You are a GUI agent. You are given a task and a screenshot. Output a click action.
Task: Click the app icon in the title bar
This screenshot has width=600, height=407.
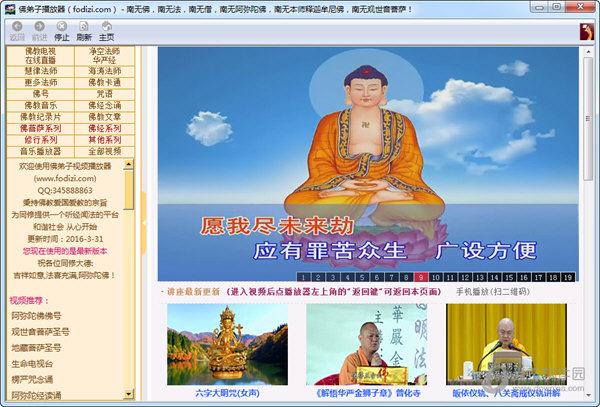pyautogui.click(x=10, y=9)
